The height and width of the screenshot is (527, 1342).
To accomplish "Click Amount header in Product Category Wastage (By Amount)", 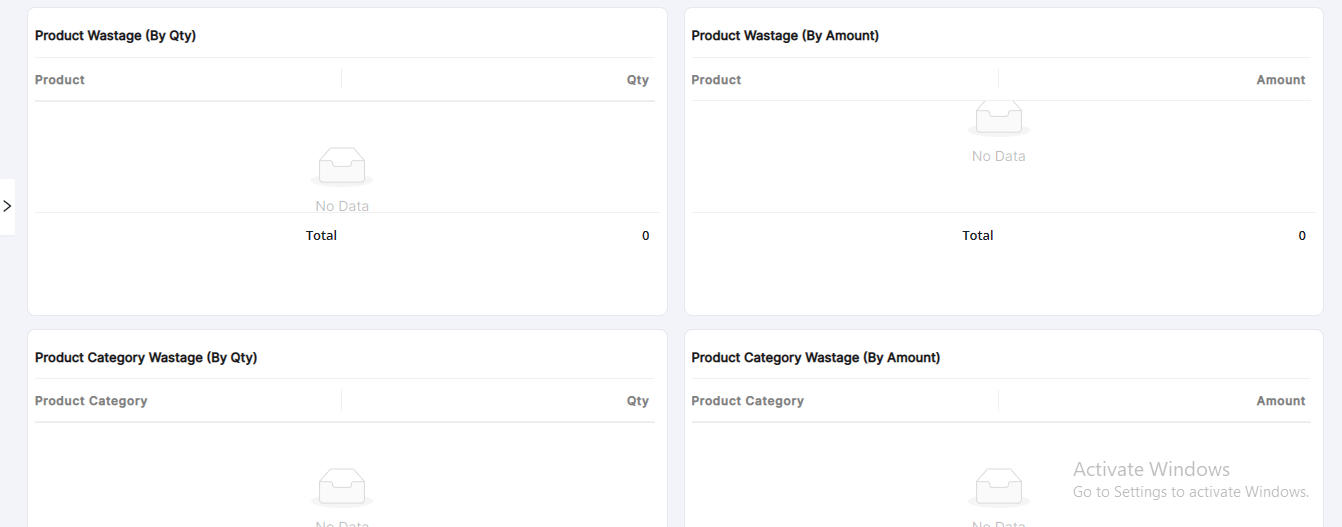I will tap(1280, 401).
